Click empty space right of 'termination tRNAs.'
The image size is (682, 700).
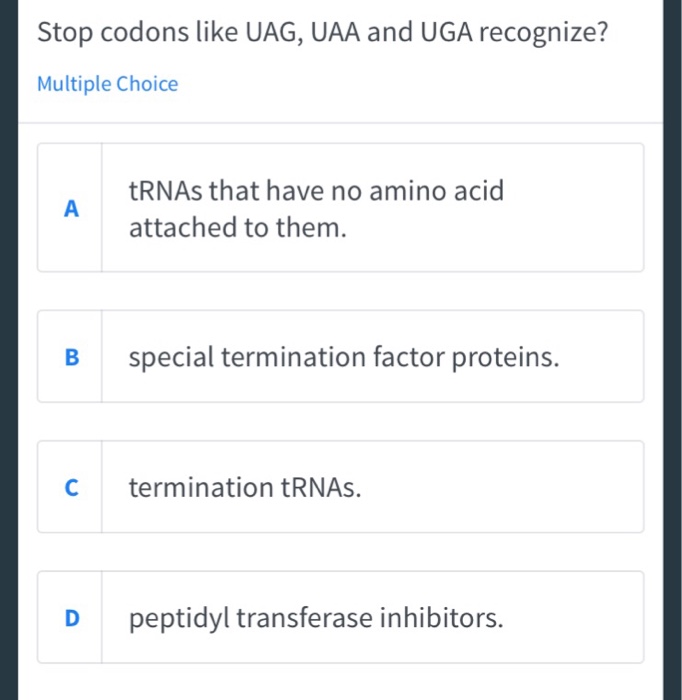pyautogui.click(x=500, y=488)
